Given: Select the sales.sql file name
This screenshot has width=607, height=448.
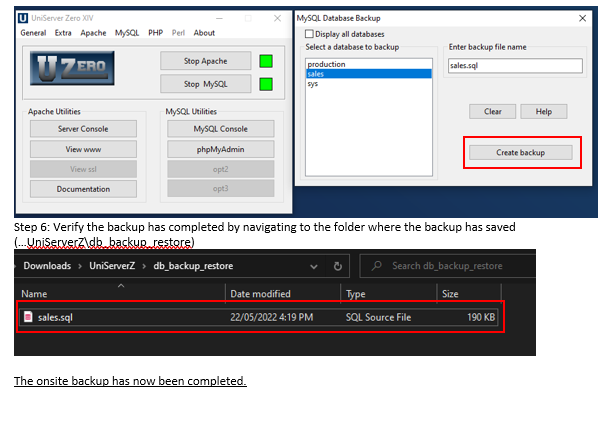Looking at the screenshot, I should point(55,317).
